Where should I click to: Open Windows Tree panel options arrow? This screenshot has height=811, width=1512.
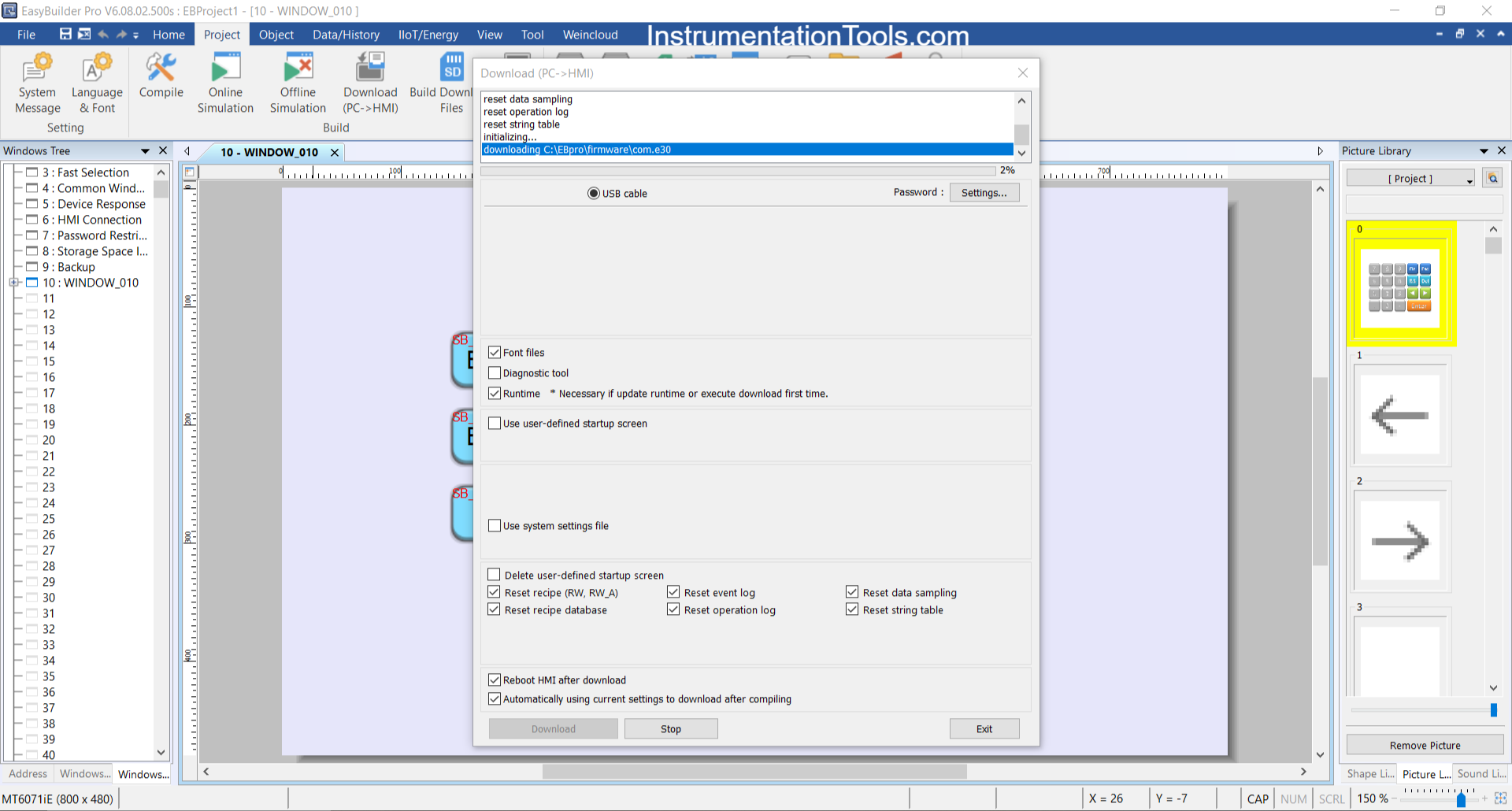(x=145, y=151)
